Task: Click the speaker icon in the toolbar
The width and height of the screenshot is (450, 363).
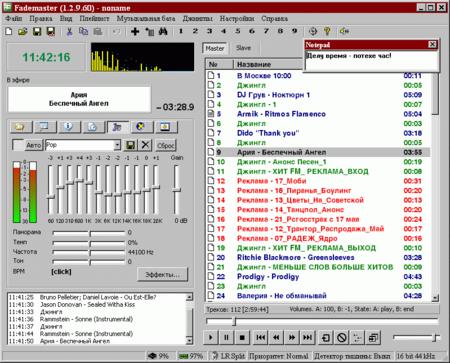Action: click(344, 31)
